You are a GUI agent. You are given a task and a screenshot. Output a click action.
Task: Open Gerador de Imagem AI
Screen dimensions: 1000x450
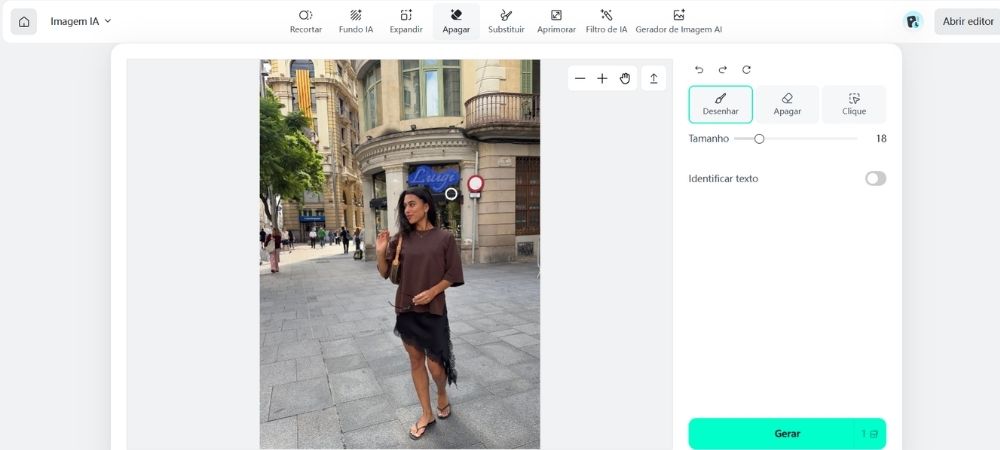click(x=679, y=22)
